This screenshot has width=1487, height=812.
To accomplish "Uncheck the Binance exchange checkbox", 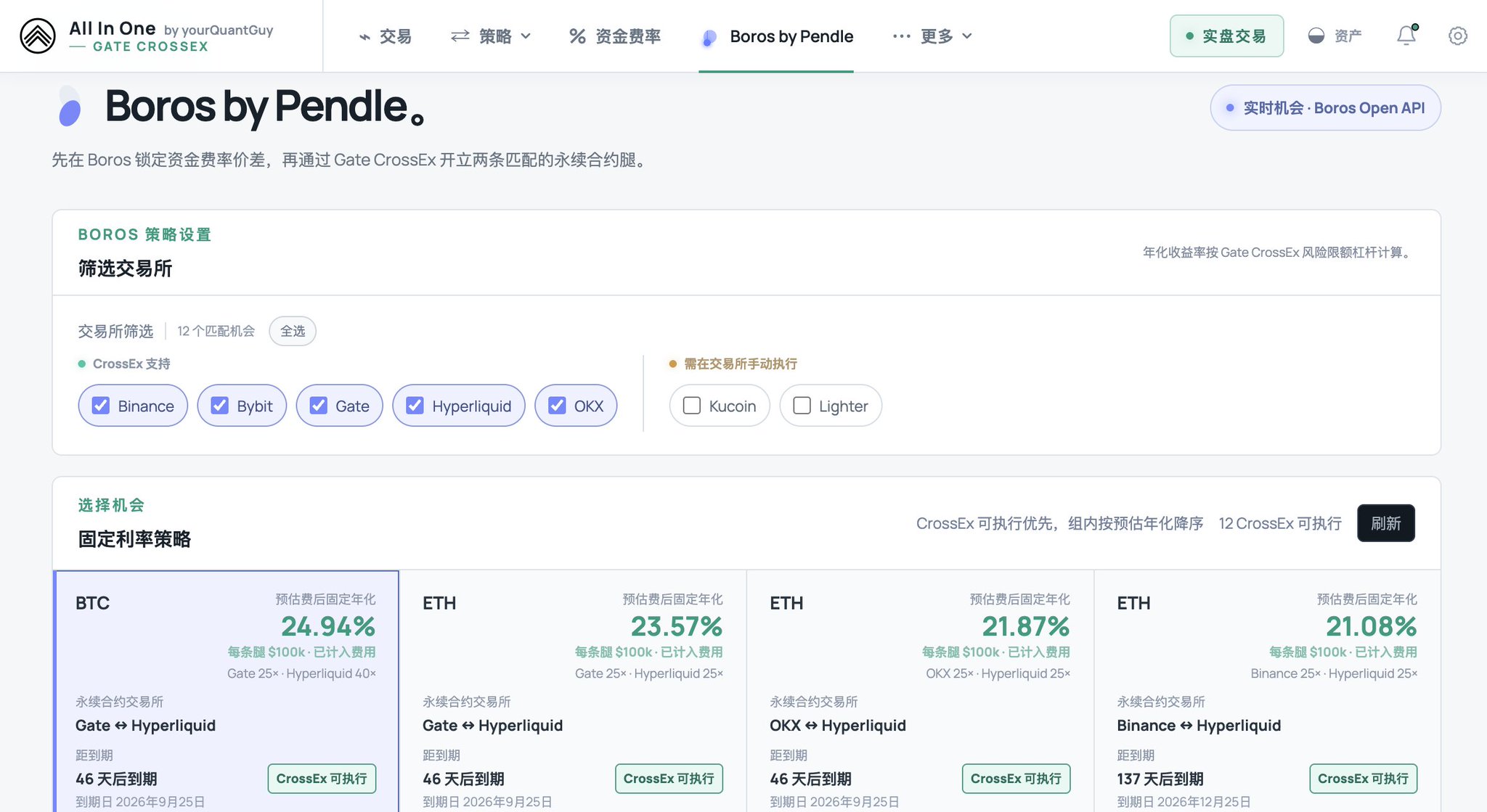I will [101, 406].
